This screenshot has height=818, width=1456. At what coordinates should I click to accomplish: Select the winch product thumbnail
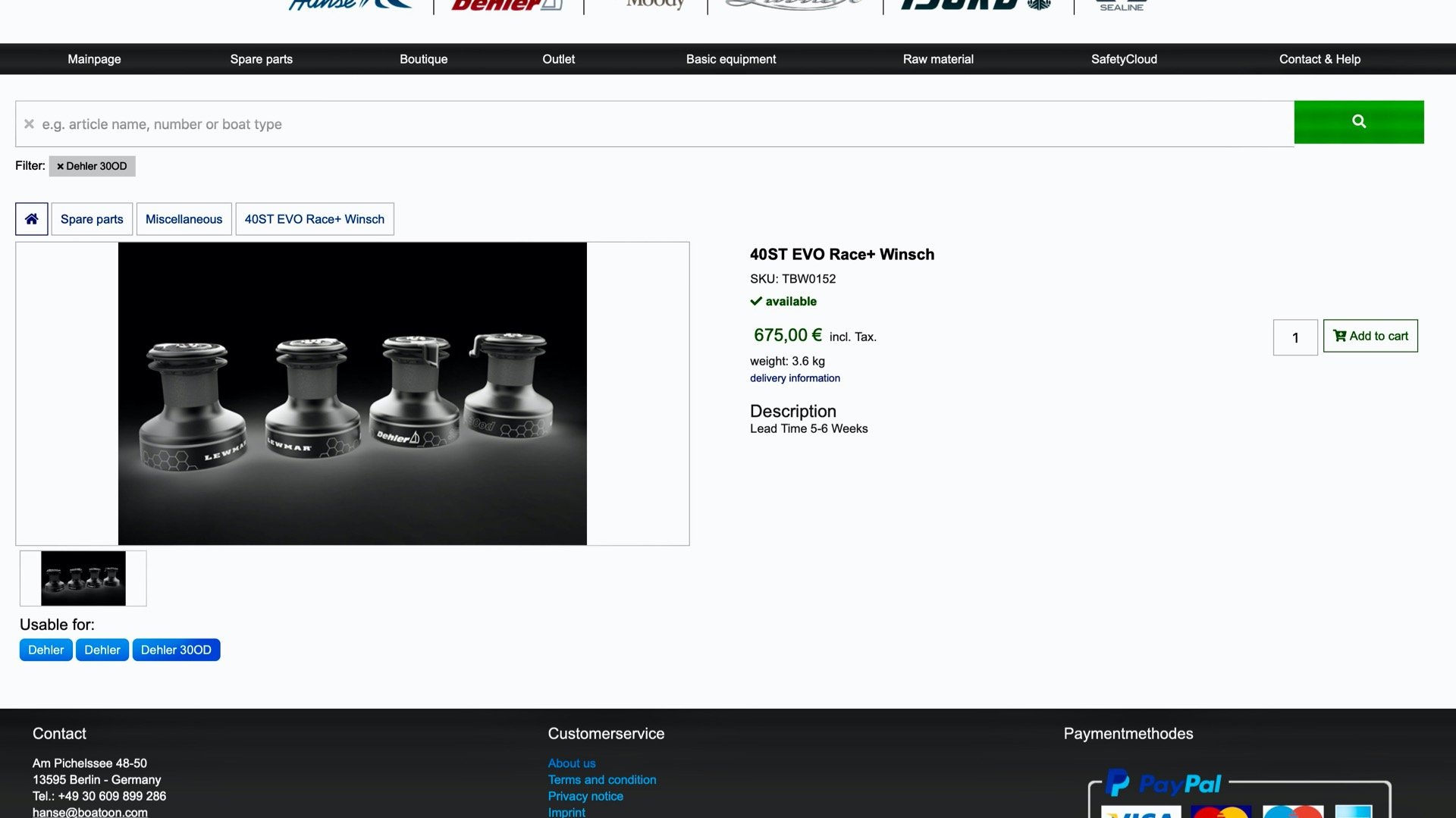83,578
